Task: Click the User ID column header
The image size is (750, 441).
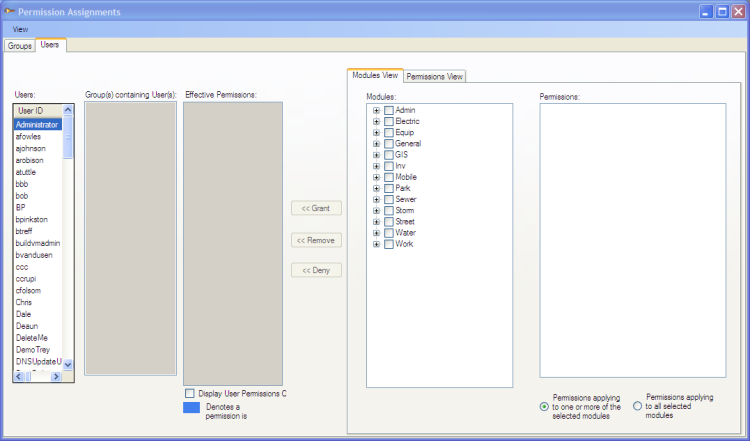Action: pos(38,110)
